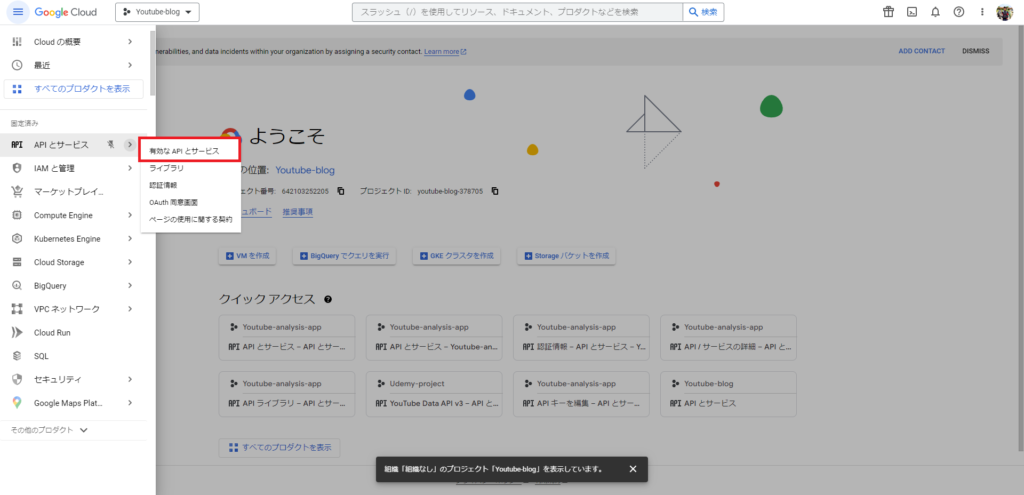
Task: Click すべてのプロダクトを表示 button below cards
Action: pyautogui.click(x=280, y=448)
